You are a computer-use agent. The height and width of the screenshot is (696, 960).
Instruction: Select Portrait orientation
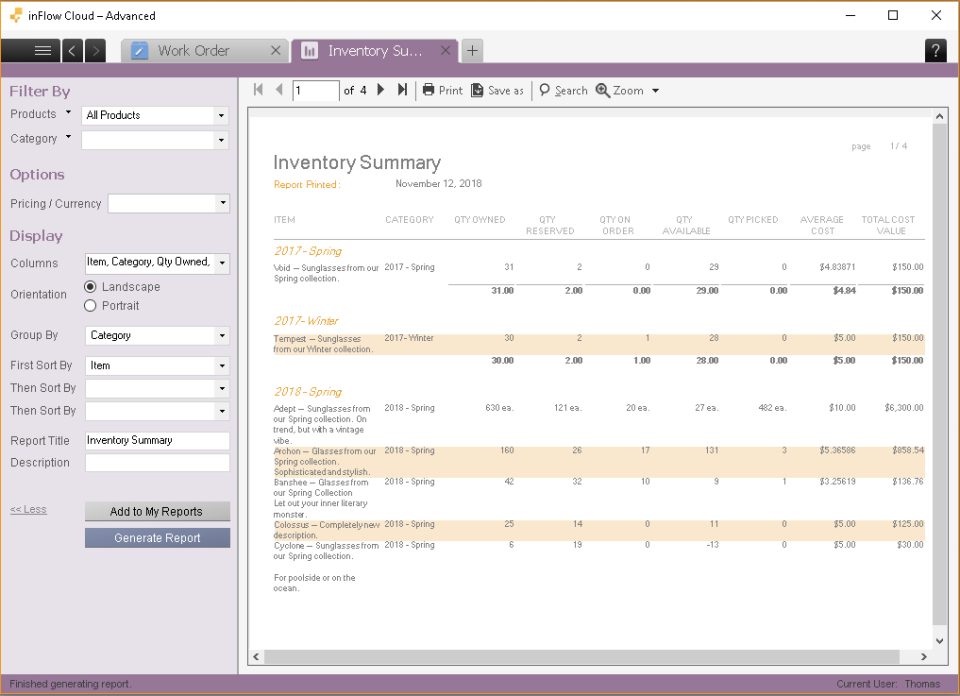tap(91, 306)
